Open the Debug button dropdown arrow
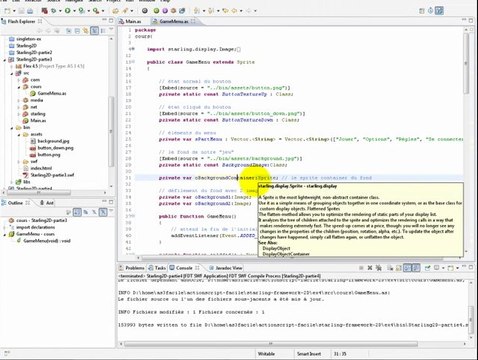478x360 pixels. (x=60, y=11)
